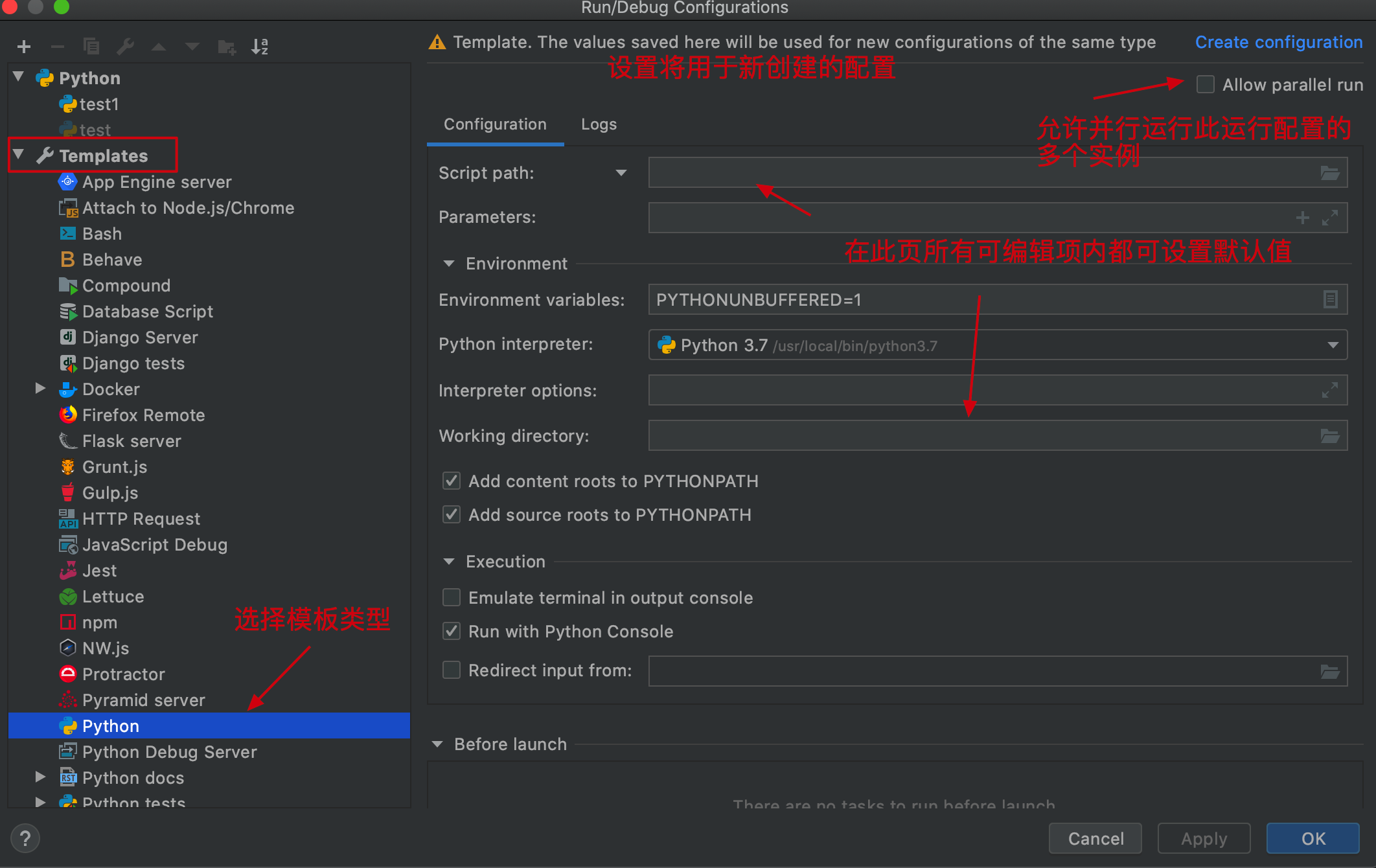Click the Move Up arrow icon
The image size is (1376, 868).
(159, 47)
